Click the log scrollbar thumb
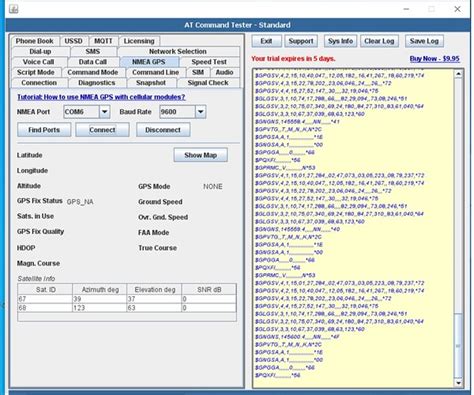Screen dimensions: 474x395 click(458, 345)
